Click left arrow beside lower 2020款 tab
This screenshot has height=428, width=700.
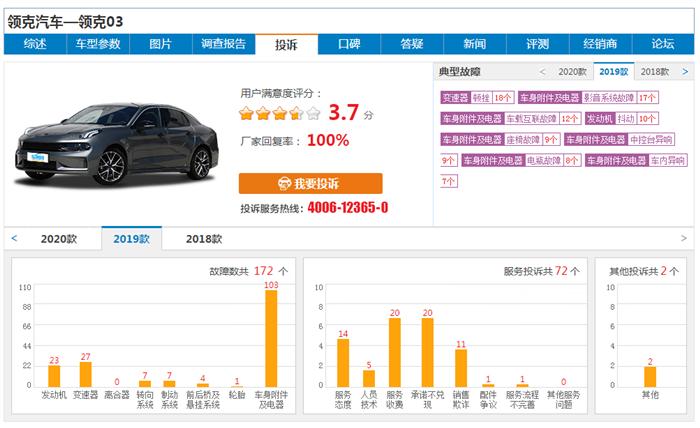[14, 238]
